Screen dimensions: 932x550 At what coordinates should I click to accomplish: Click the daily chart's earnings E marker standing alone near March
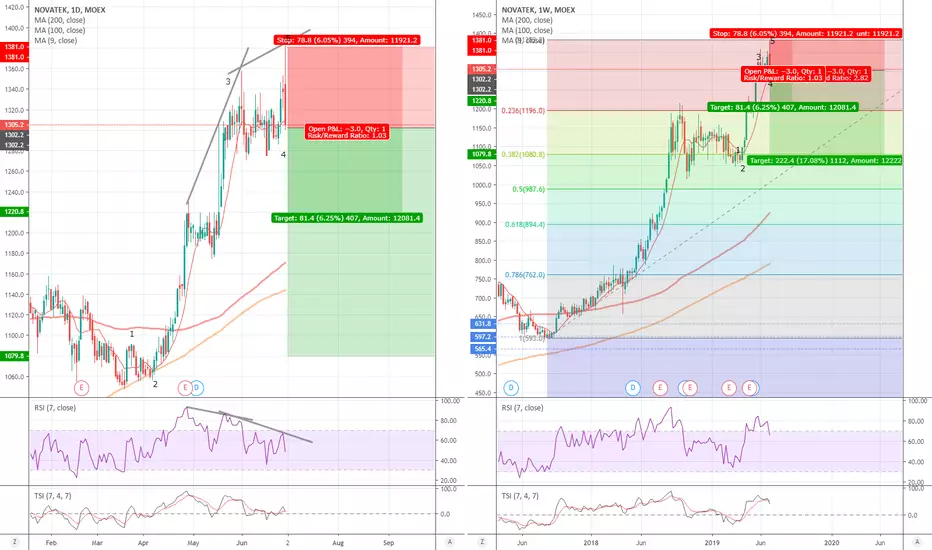(81, 388)
